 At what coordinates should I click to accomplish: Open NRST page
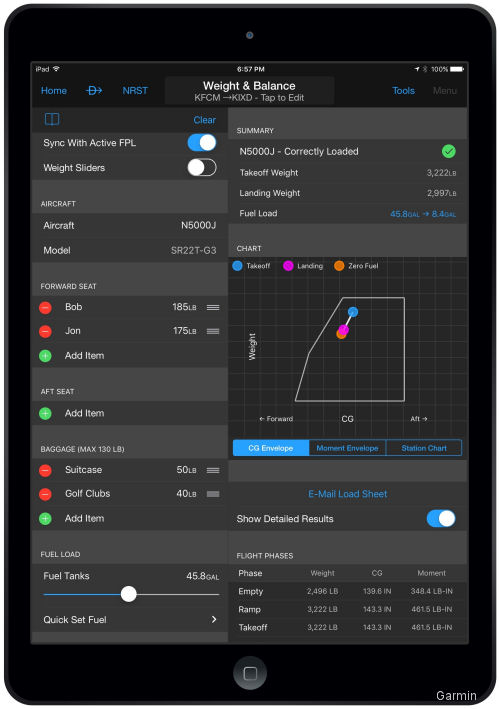click(135, 91)
